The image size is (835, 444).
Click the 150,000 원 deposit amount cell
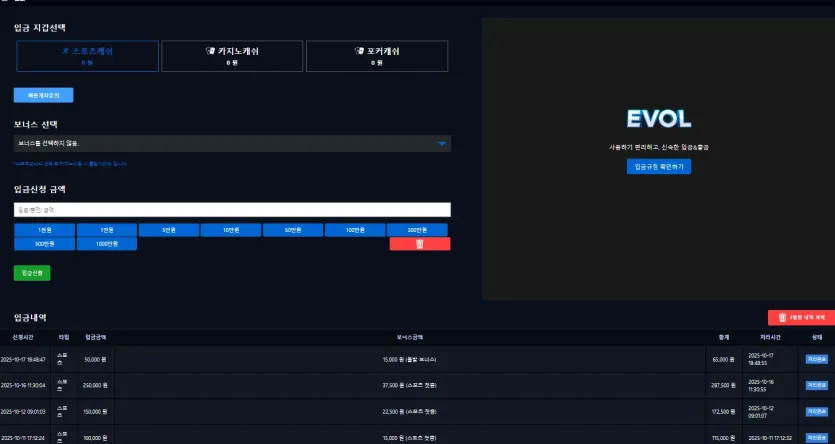95,412
